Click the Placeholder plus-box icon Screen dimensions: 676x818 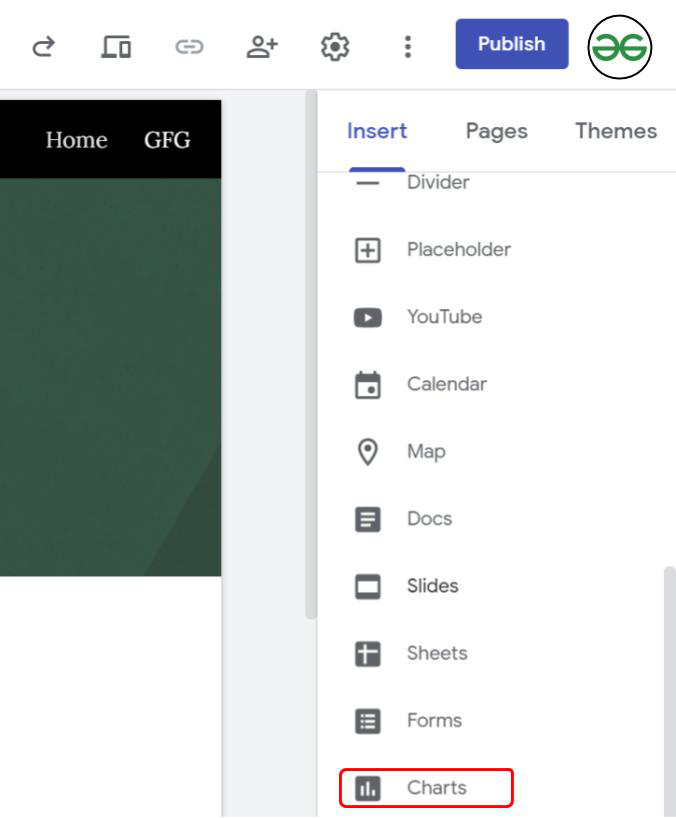point(368,250)
